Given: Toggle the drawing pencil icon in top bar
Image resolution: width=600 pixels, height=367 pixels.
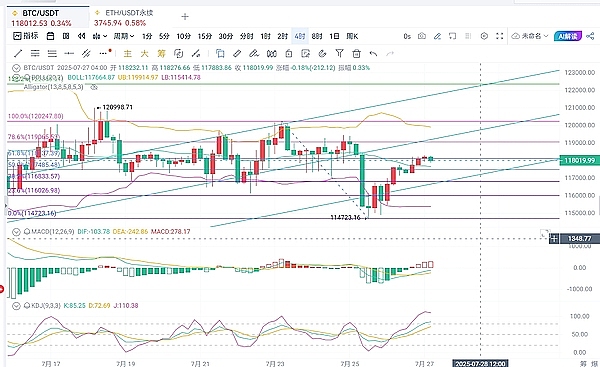Looking at the screenshot, I should [437, 36].
